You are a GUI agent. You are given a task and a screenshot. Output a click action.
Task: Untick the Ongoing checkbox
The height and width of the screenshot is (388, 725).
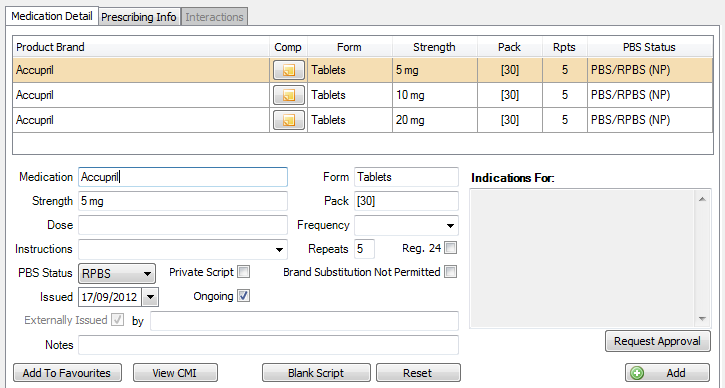[x=243, y=296]
